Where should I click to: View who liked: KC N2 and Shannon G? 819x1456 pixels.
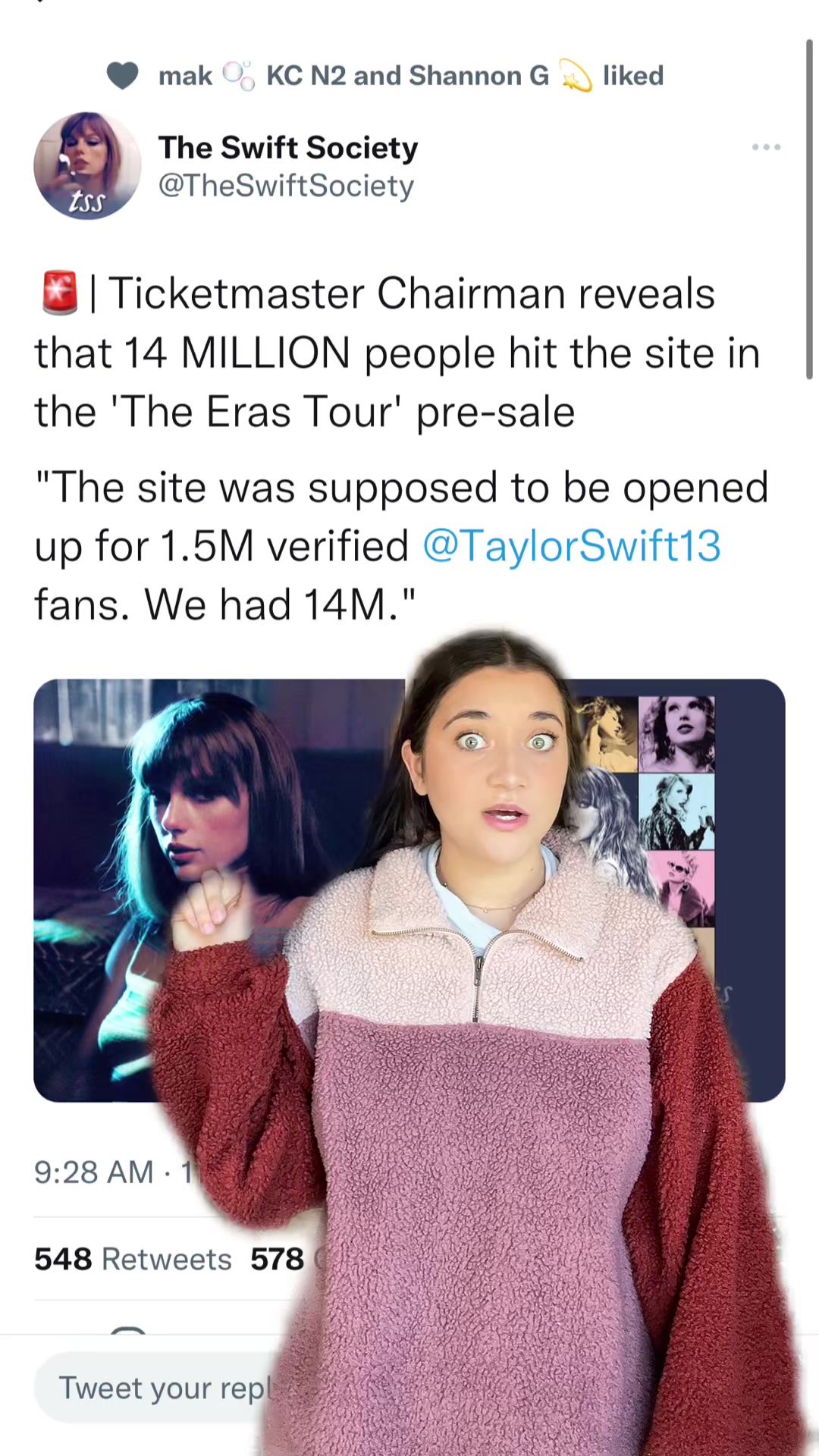(x=407, y=76)
